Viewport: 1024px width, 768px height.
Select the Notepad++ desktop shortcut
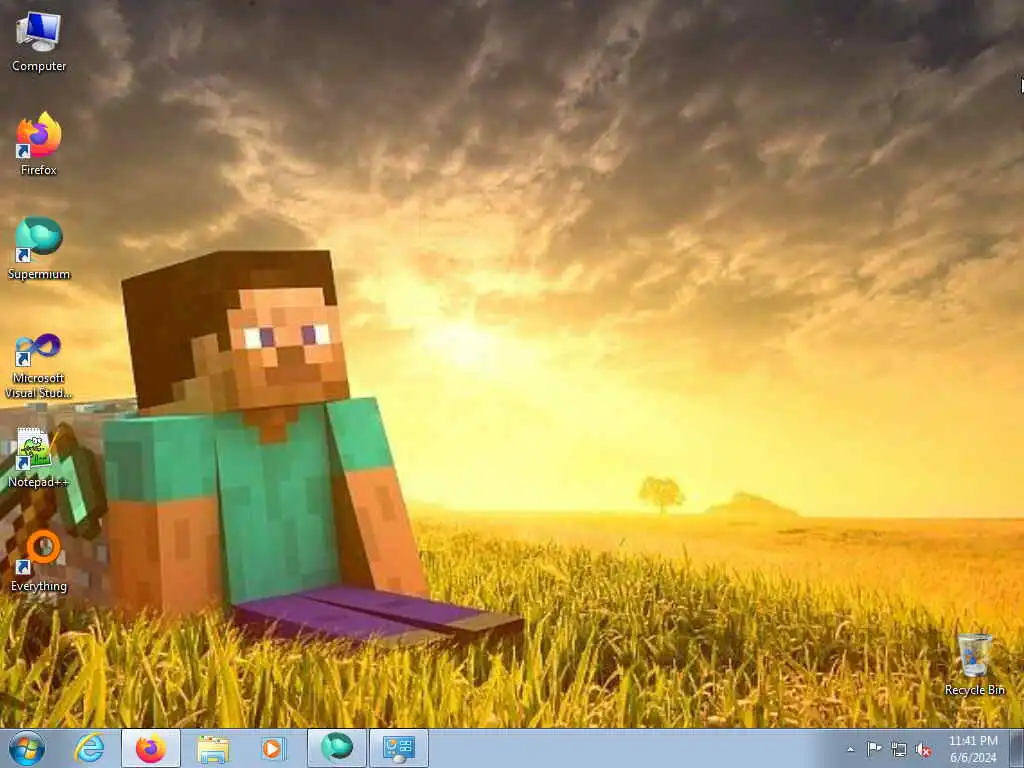39,457
